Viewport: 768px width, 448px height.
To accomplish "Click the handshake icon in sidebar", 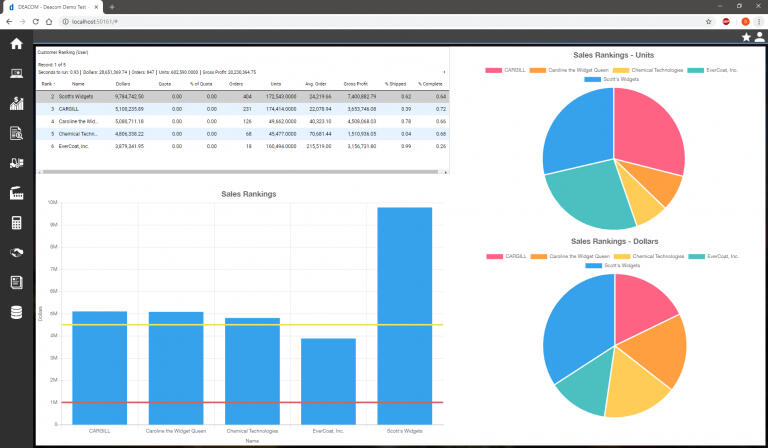I will click(x=16, y=253).
